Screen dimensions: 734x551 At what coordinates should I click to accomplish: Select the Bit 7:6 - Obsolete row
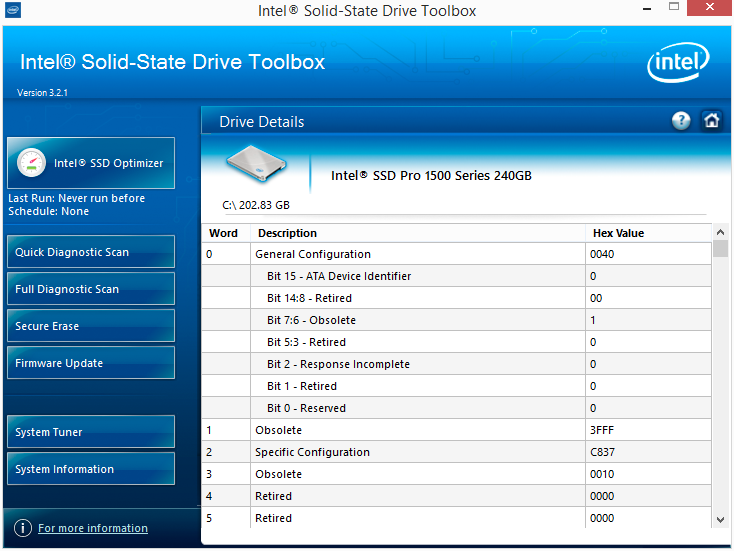click(456, 320)
